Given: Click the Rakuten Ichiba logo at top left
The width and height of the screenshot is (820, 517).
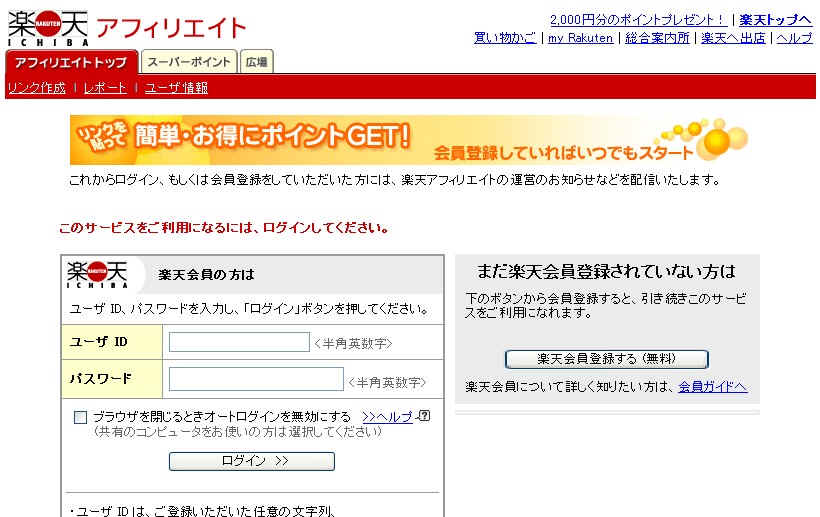Looking at the screenshot, I should [x=48, y=28].
